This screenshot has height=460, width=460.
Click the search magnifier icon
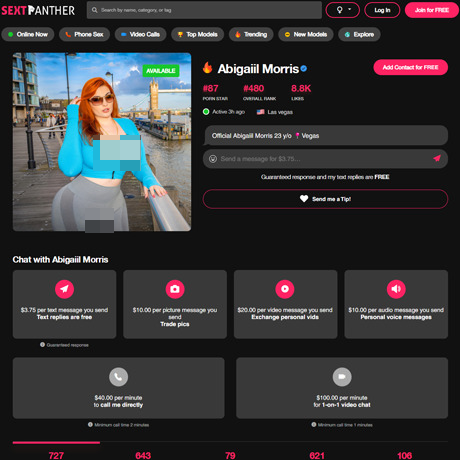95,10
